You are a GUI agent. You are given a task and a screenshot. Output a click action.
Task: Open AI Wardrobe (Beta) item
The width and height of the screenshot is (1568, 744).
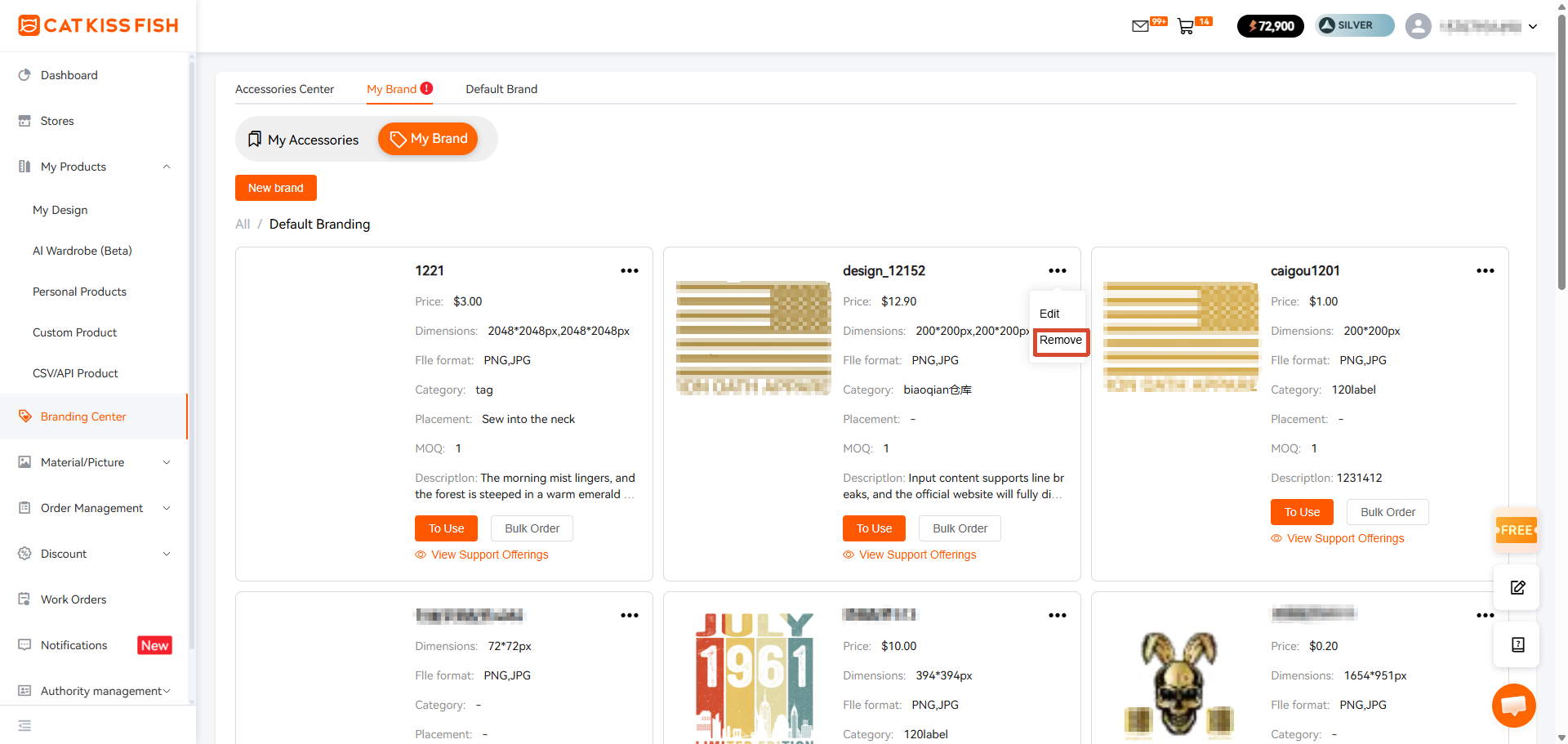click(82, 251)
